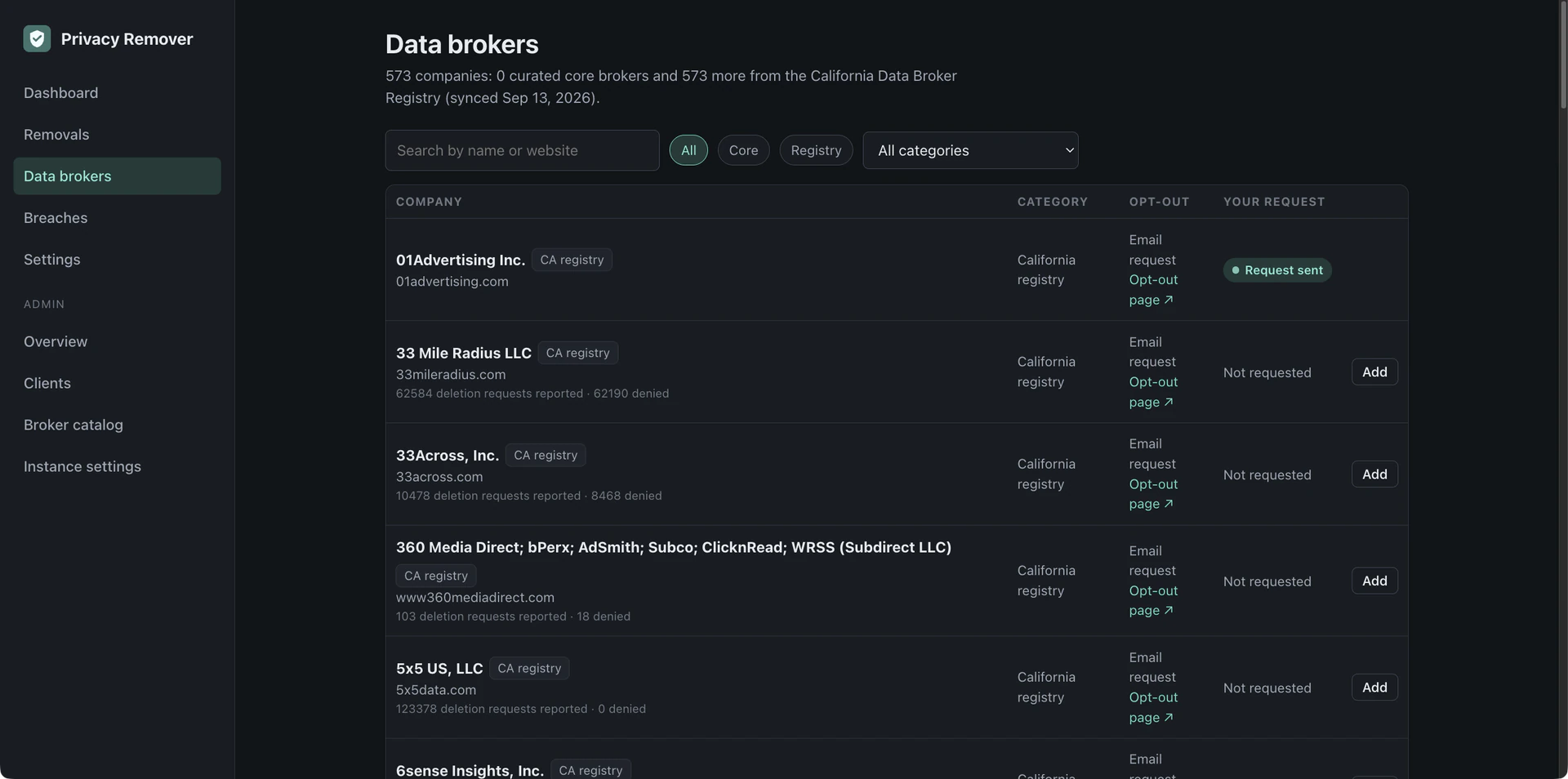
Task: Click the 123378 deletion requests reported line
Action: pyautogui.click(x=521, y=709)
